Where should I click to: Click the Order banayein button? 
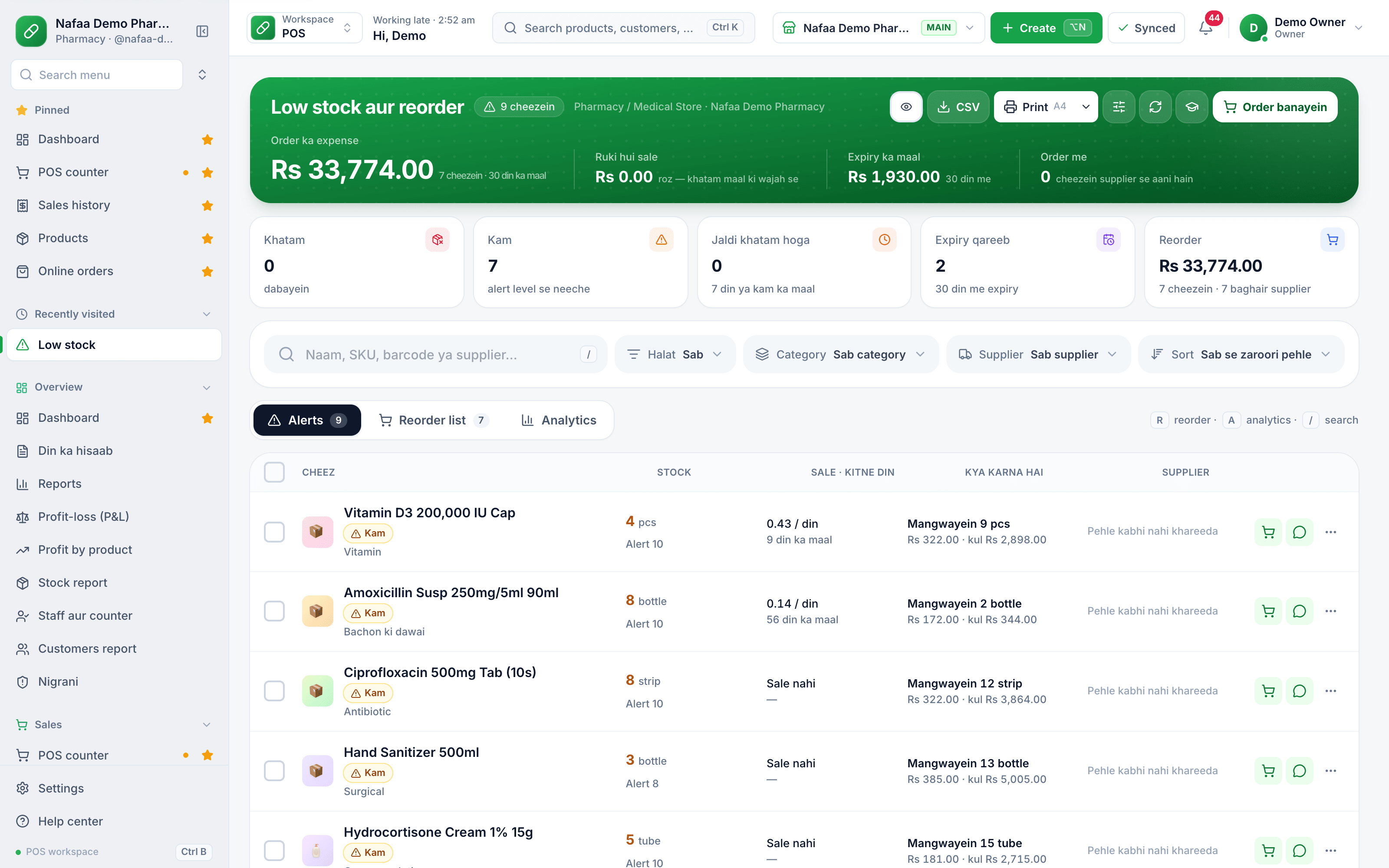(x=1275, y=107)
